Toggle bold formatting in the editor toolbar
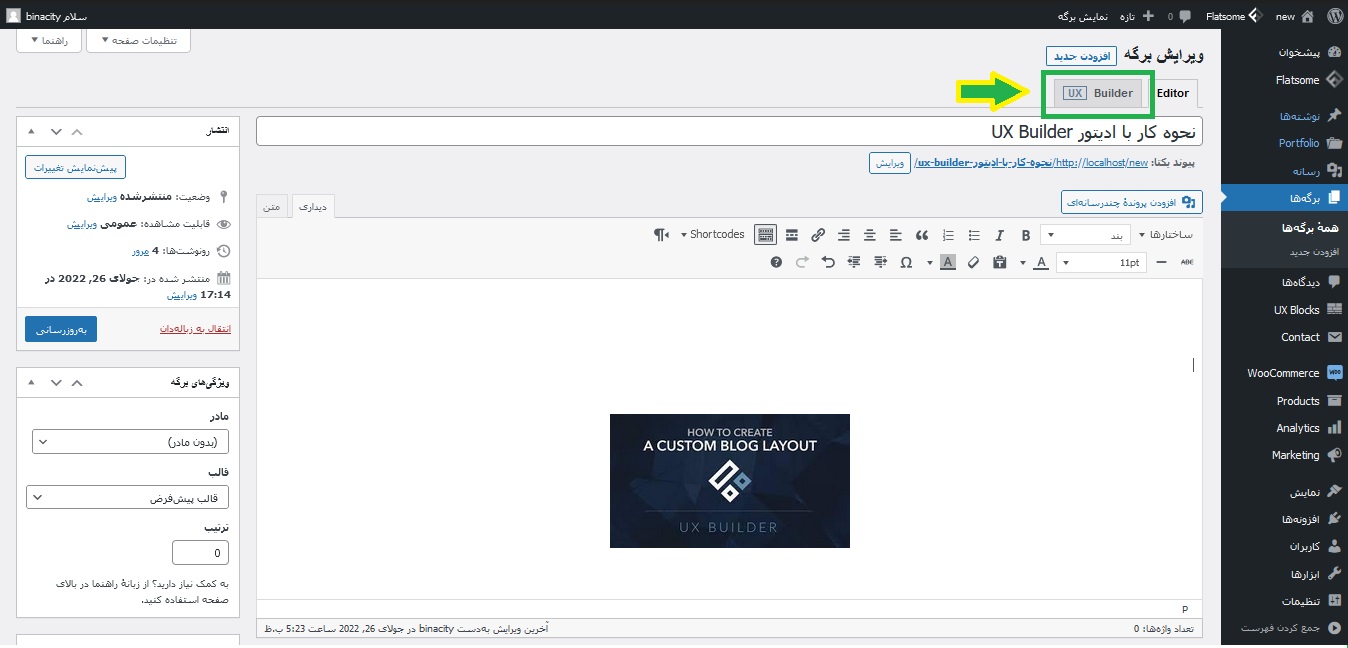 click(1025, 235)
